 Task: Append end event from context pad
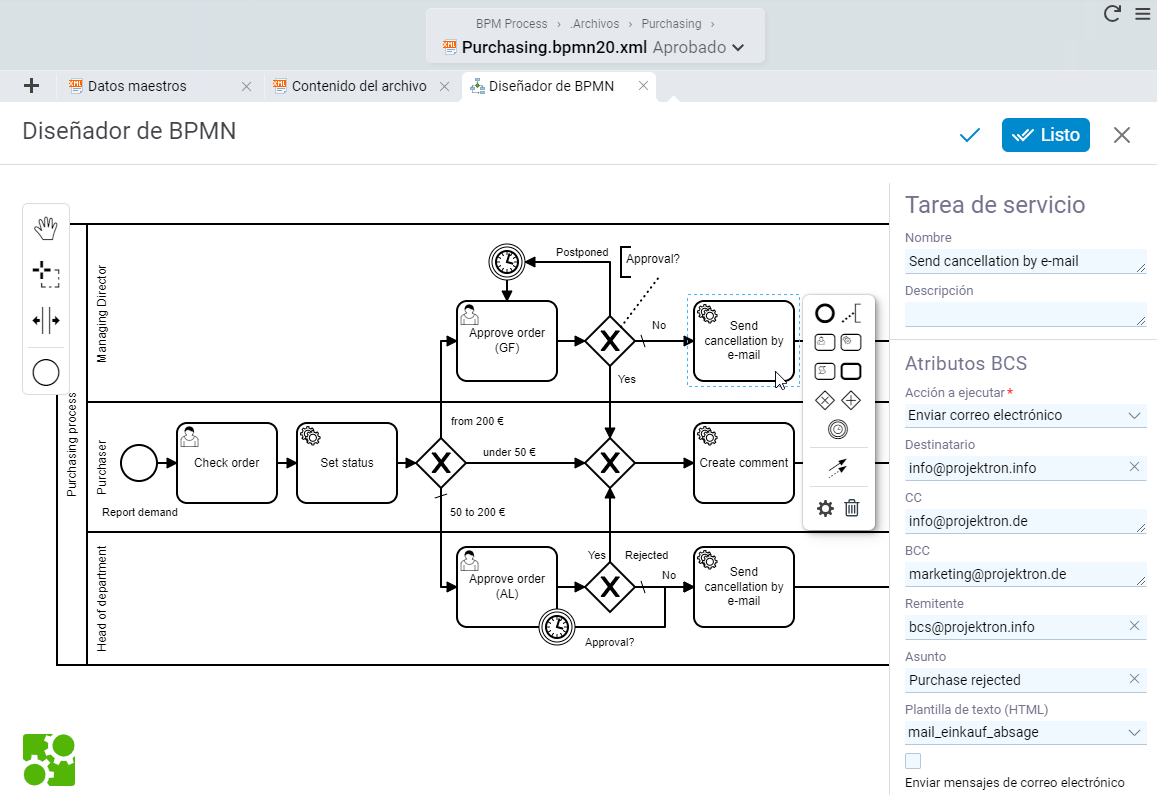[824, 314]
